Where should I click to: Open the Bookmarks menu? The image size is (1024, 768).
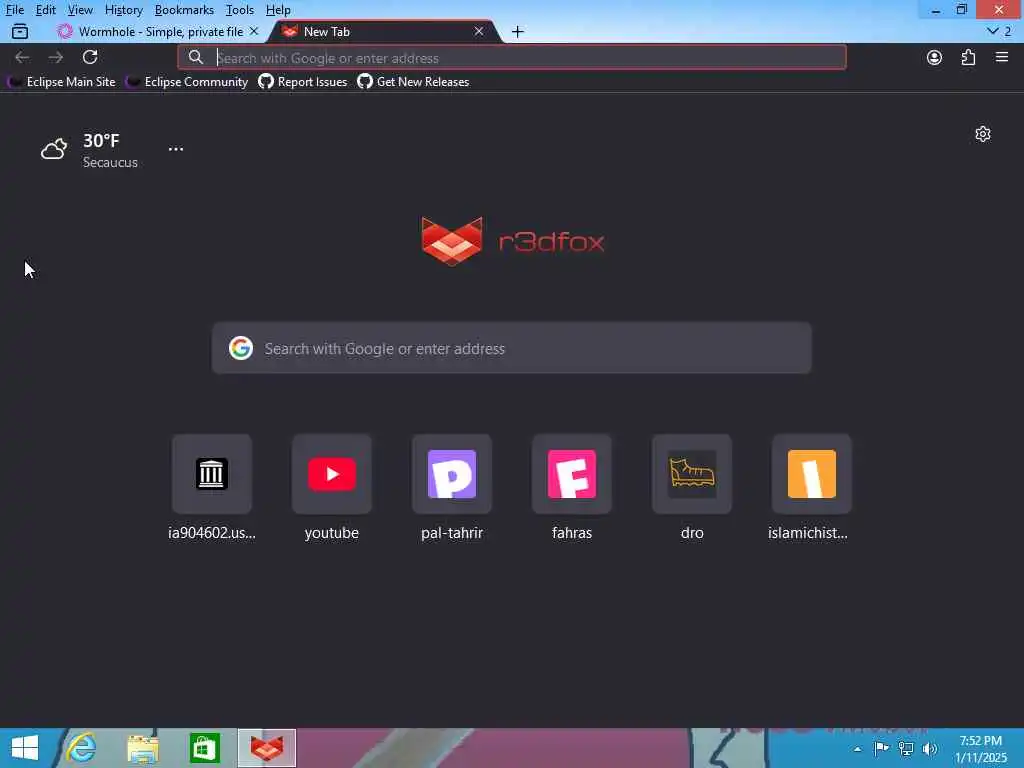184,10
